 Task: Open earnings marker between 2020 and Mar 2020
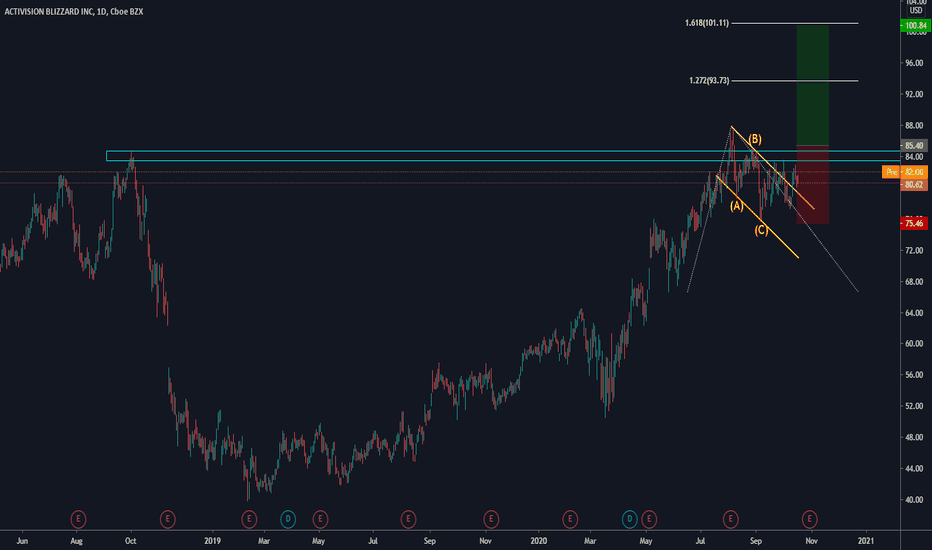coord(570,519)
